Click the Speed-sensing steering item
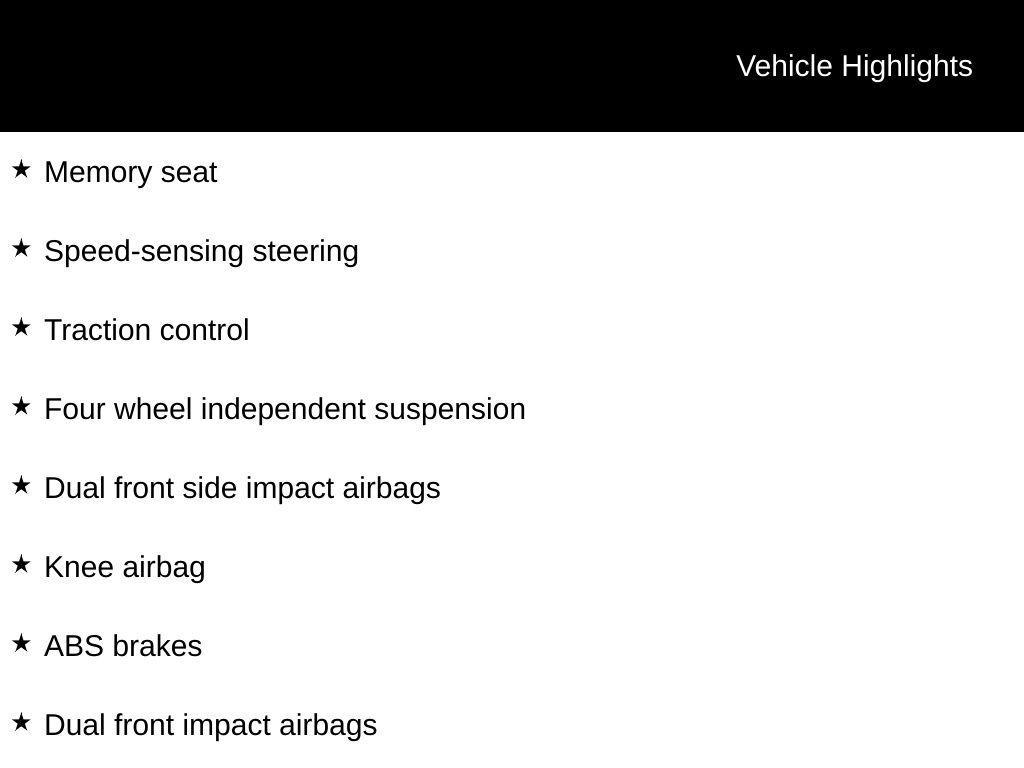The height and width of the screenshot is (768, 1024). (201, 251)
